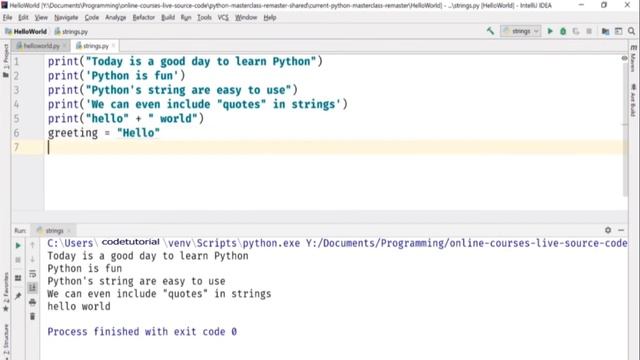The height and width of the screenshot is (360, 640).
Task: Toggle the Project tool window stripe button
Action: click(6, 60)
